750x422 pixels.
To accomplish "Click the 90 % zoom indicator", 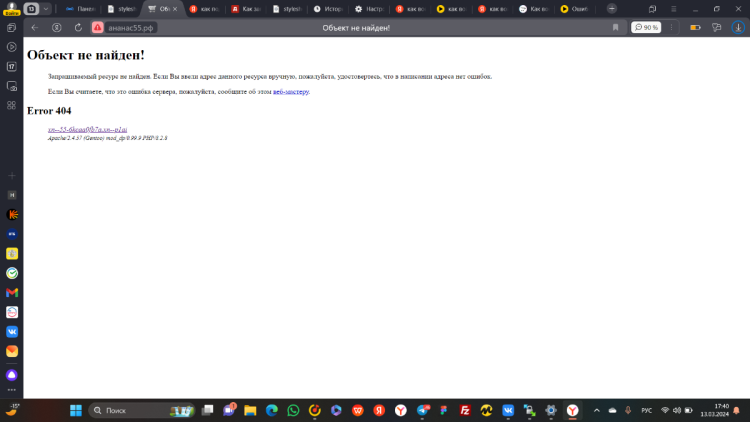I will [646, 28].
